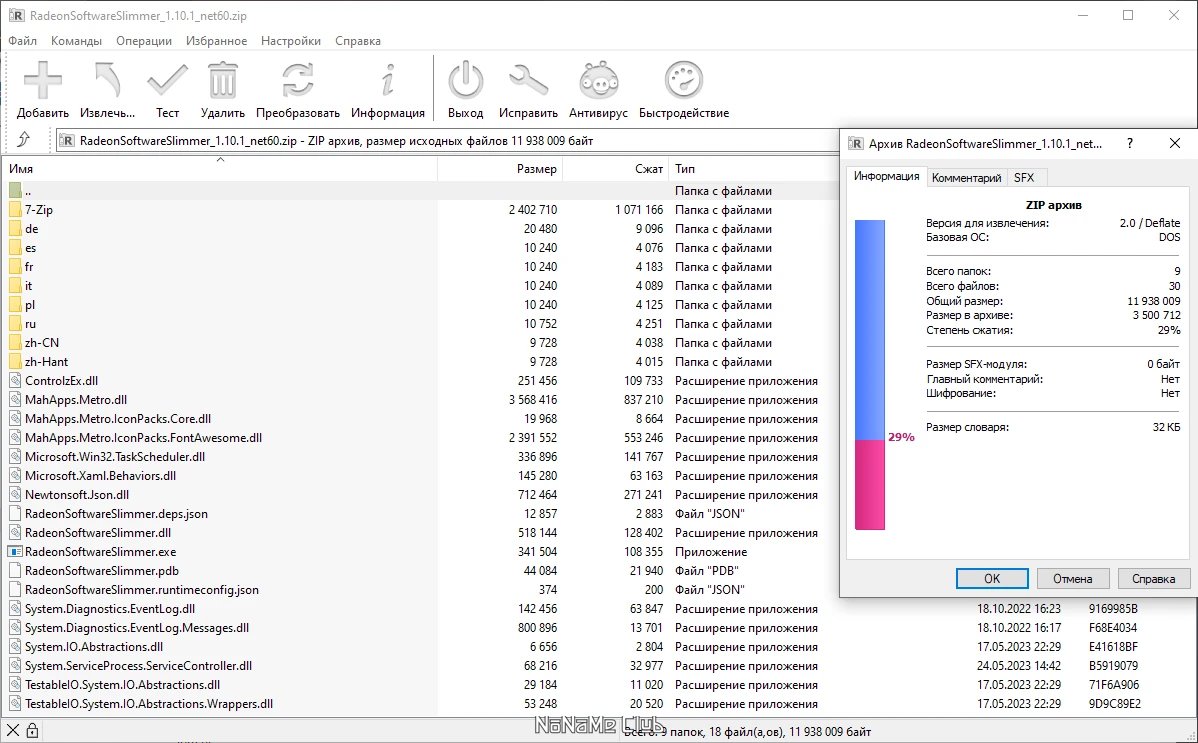Click the Удалить trash bin icon
This screenshot has width=1198, height=743.
tap(222, 80)
